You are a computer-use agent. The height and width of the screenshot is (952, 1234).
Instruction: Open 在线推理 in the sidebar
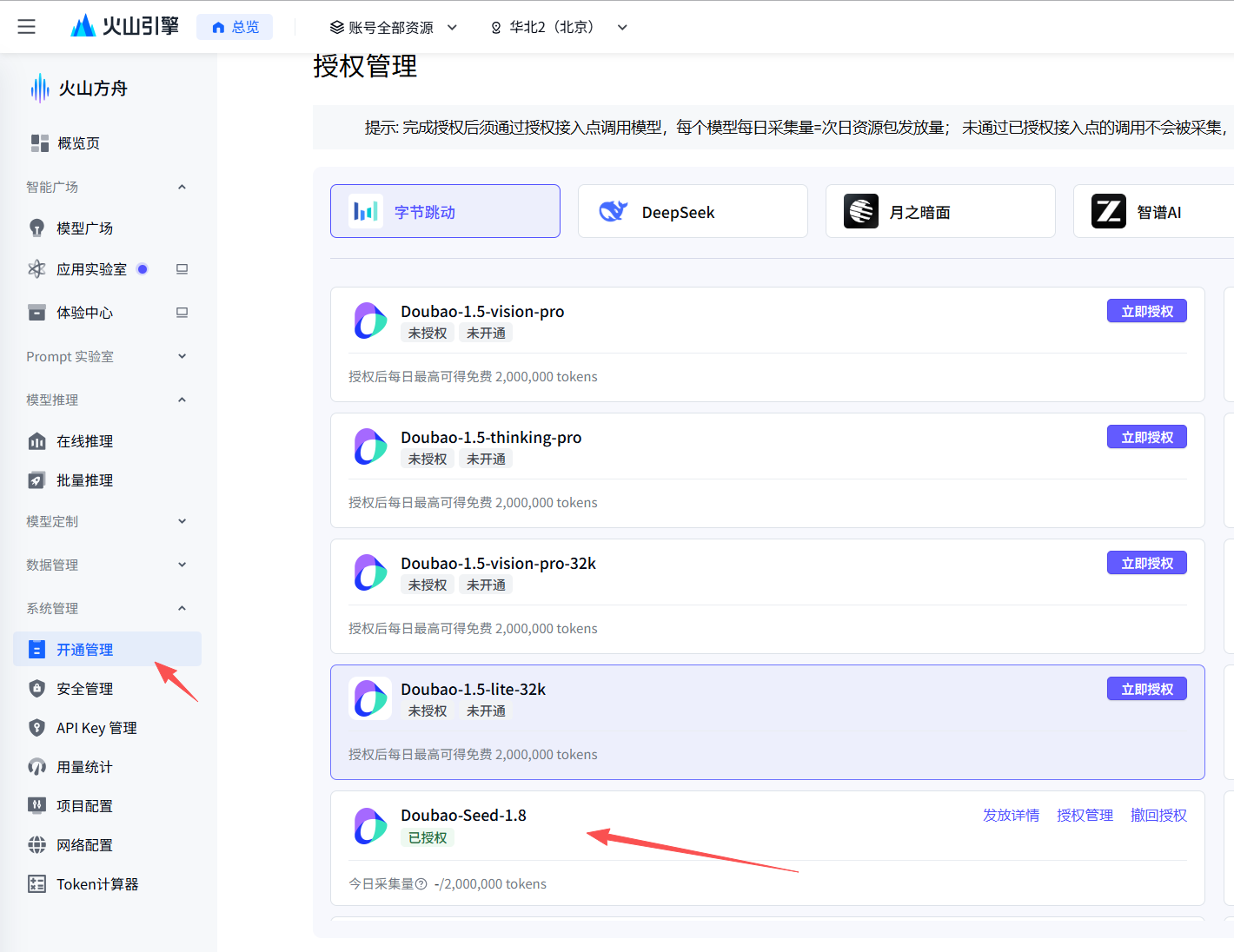pos(107,441)
